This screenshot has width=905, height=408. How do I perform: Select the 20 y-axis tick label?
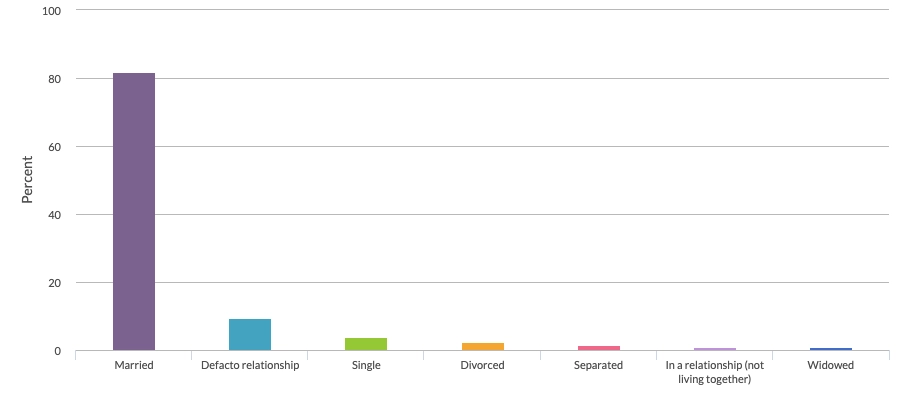[55, 283]
